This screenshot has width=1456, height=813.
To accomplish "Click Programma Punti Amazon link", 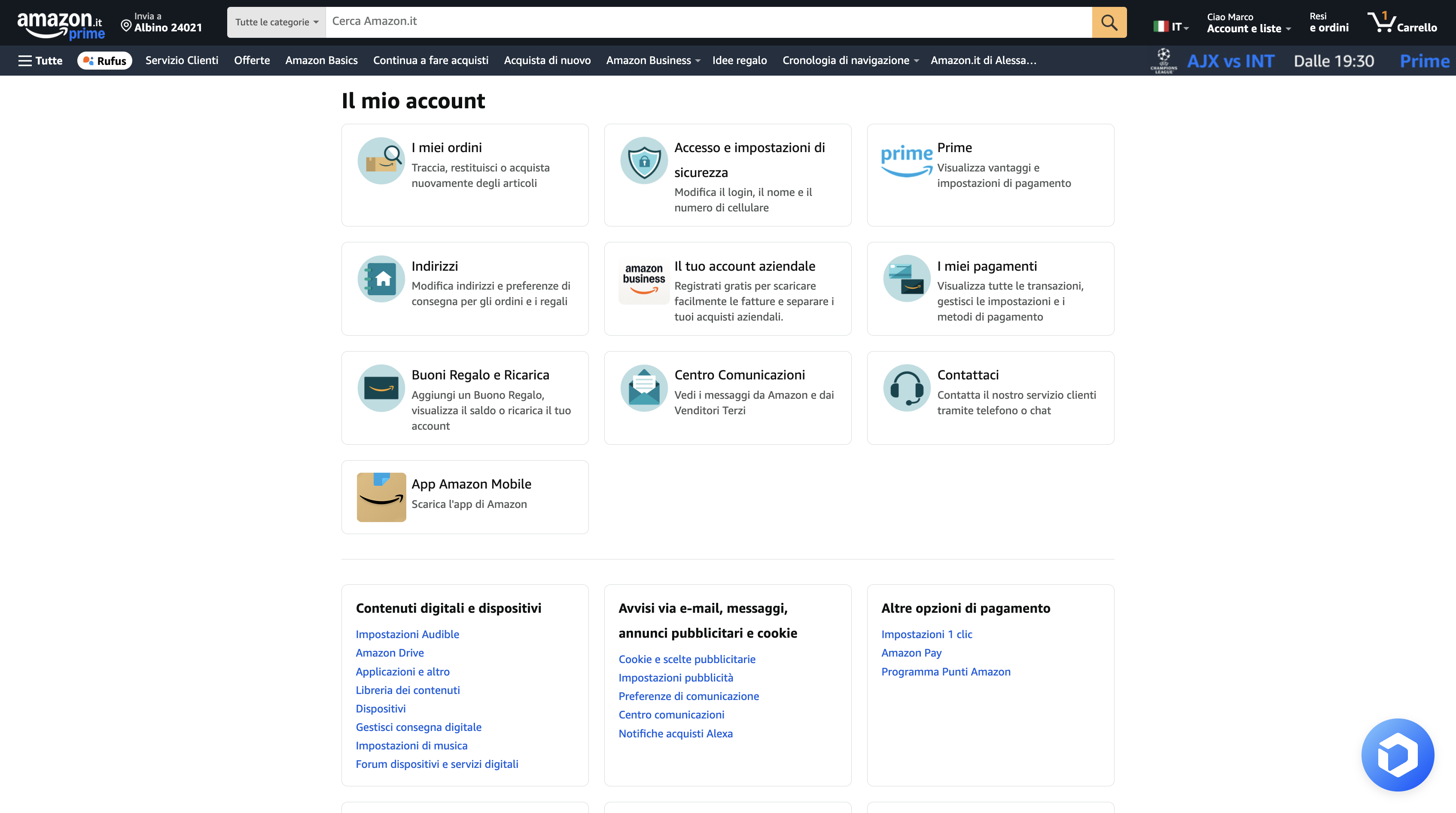I will (946, 672).
